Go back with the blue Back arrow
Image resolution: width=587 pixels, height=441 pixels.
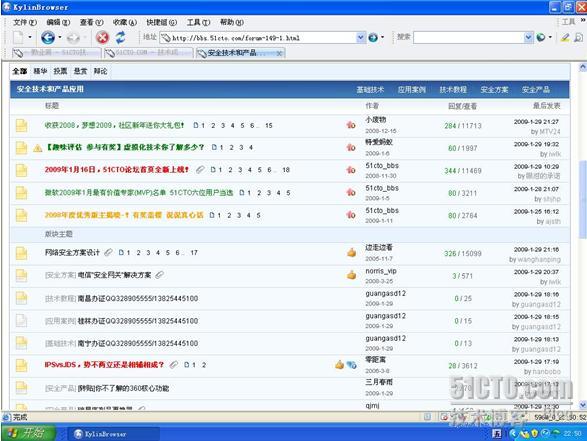coord(48,37)
